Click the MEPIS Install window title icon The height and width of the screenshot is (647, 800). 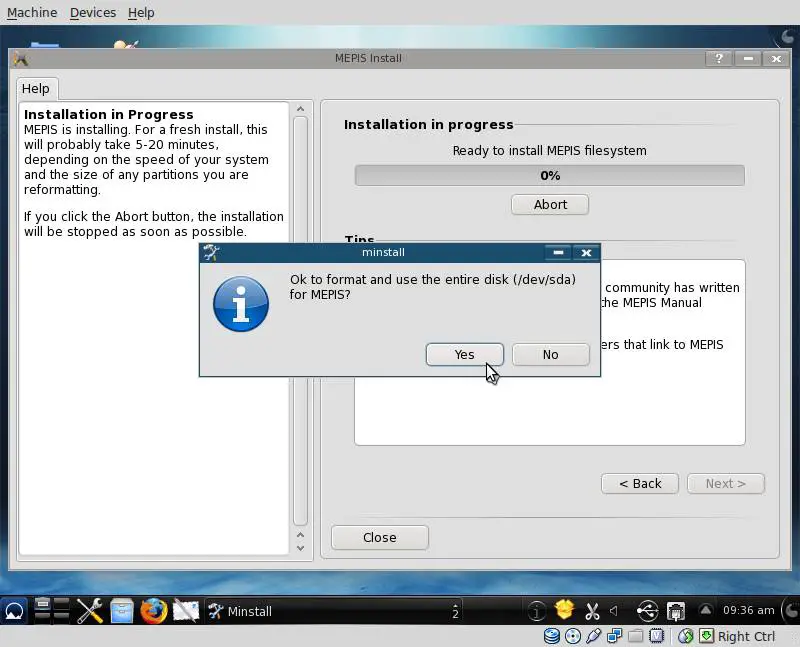tap(21, 59)
